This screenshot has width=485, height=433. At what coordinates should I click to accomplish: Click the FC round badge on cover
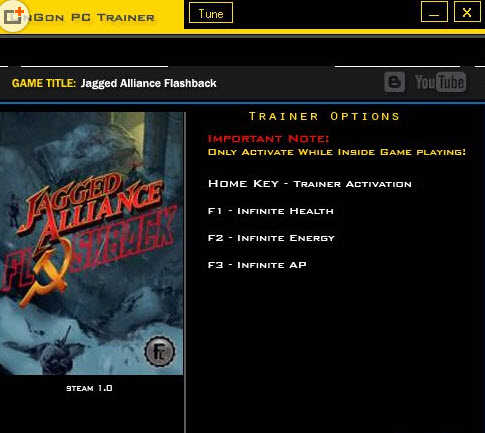point(160,352)
